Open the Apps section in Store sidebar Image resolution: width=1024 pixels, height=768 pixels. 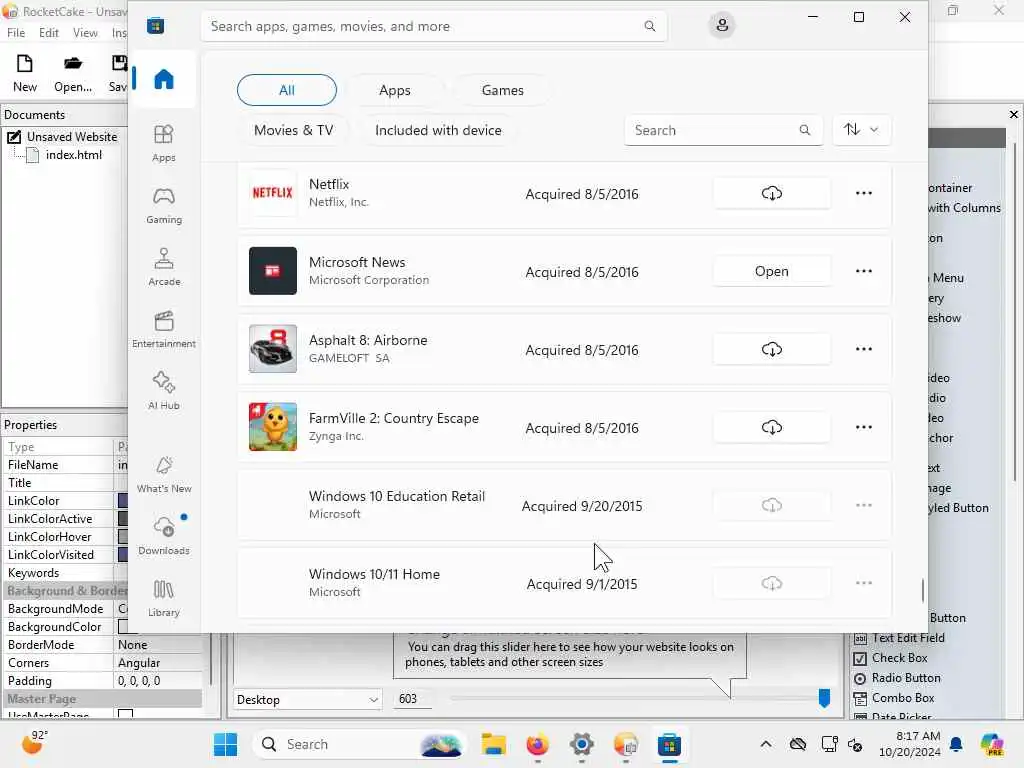click(163, 143)
